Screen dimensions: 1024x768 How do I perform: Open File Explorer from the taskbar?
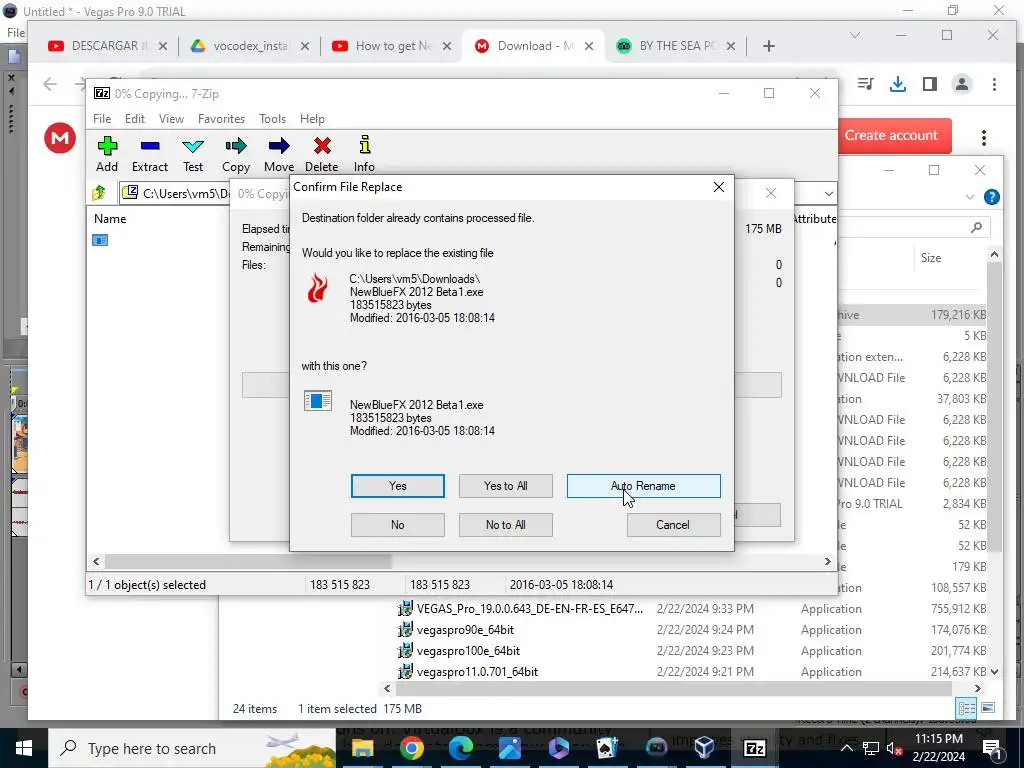(x=362, y=748)
